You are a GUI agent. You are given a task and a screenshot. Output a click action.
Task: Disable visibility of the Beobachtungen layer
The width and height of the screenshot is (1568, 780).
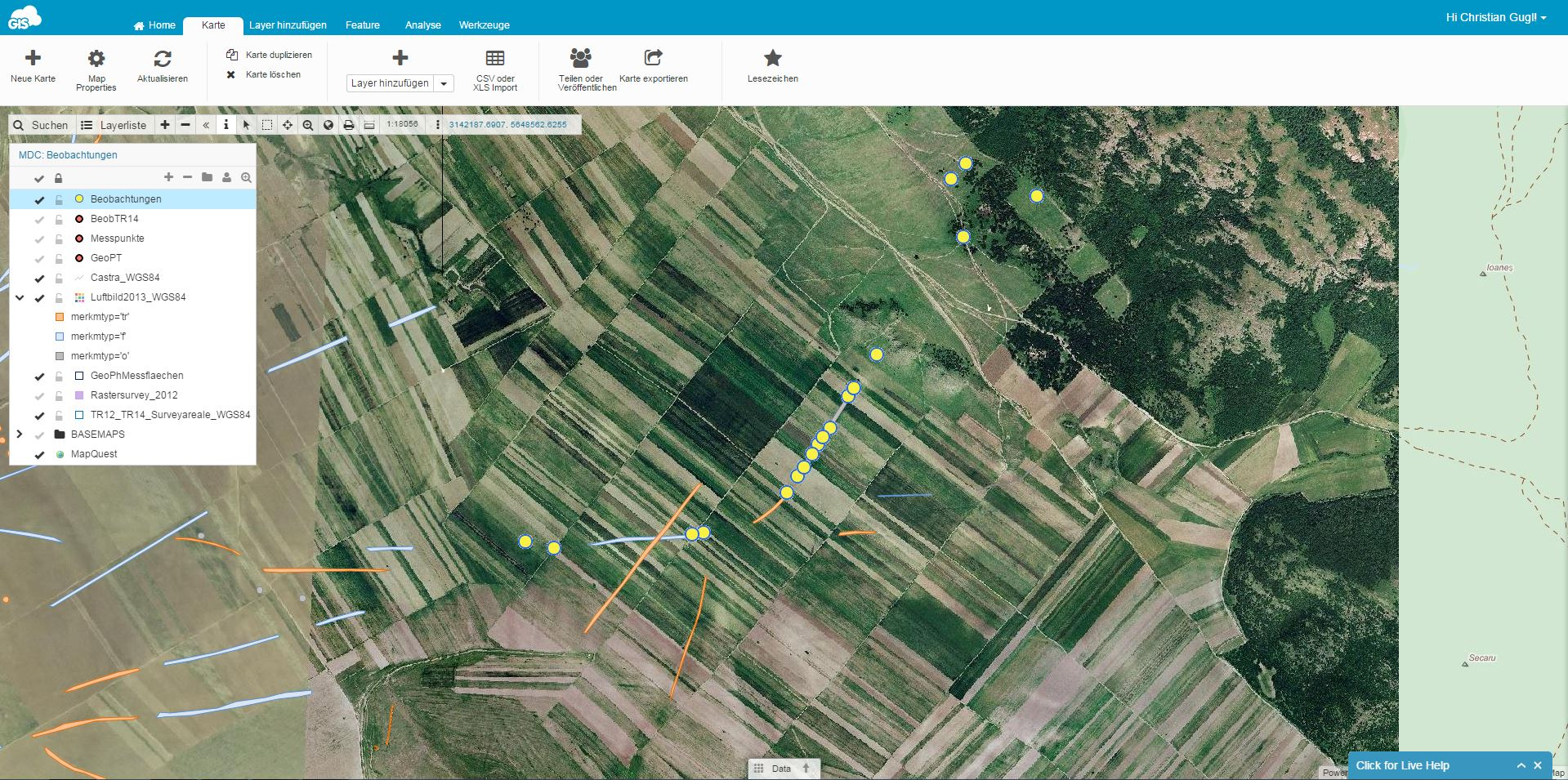point(39,198)
